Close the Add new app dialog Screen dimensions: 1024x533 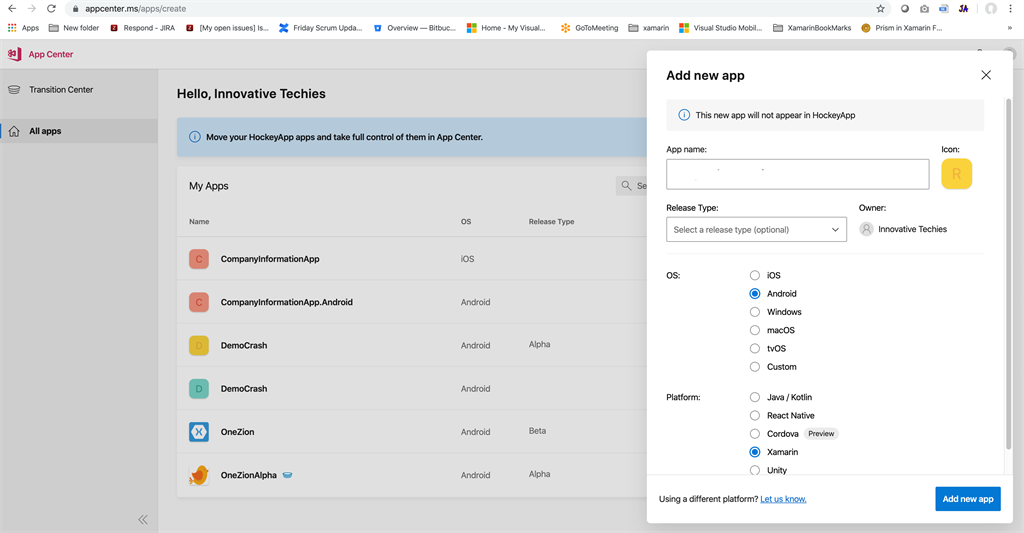point(985,75)
